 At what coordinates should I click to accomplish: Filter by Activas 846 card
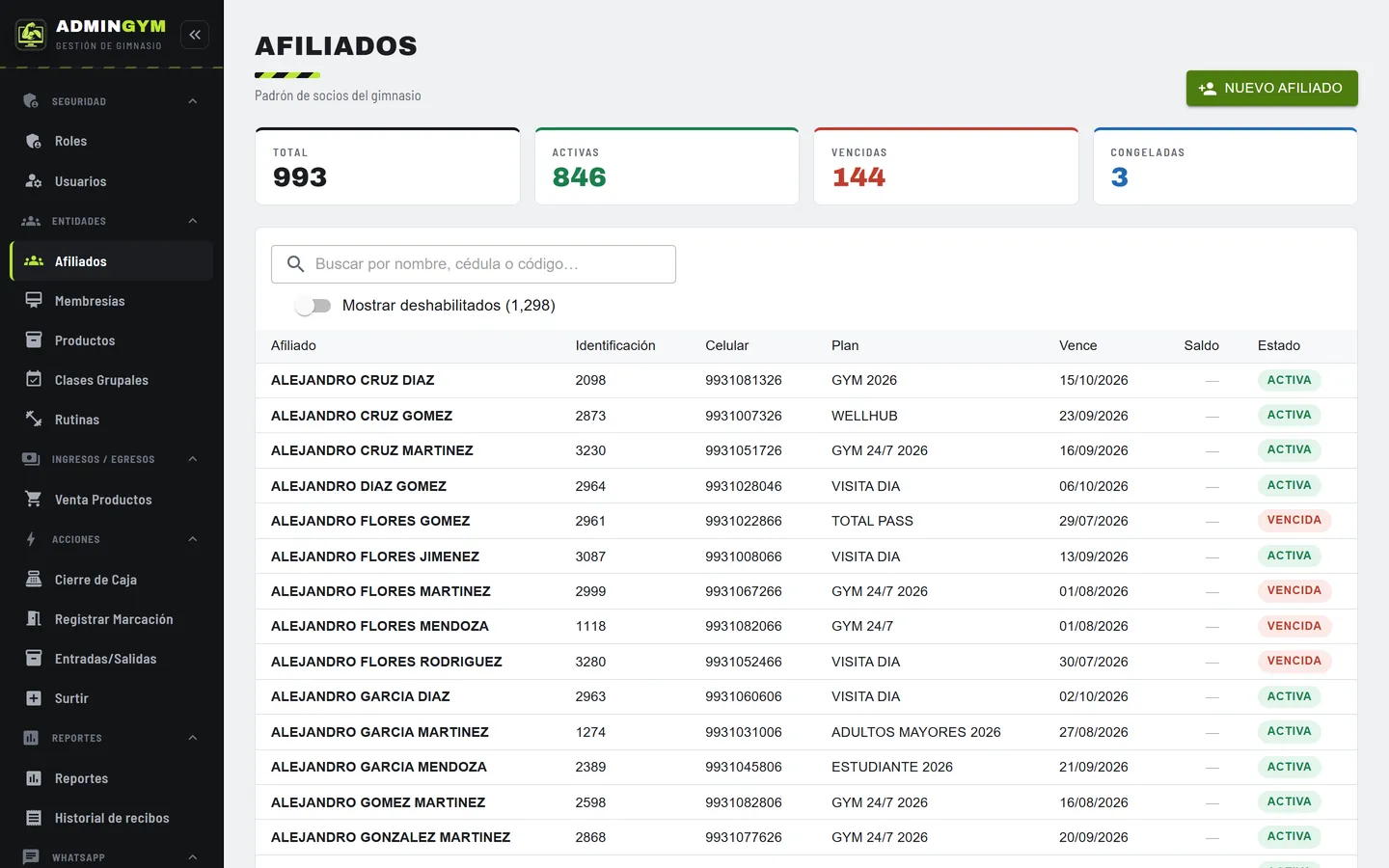pos(667,166)
